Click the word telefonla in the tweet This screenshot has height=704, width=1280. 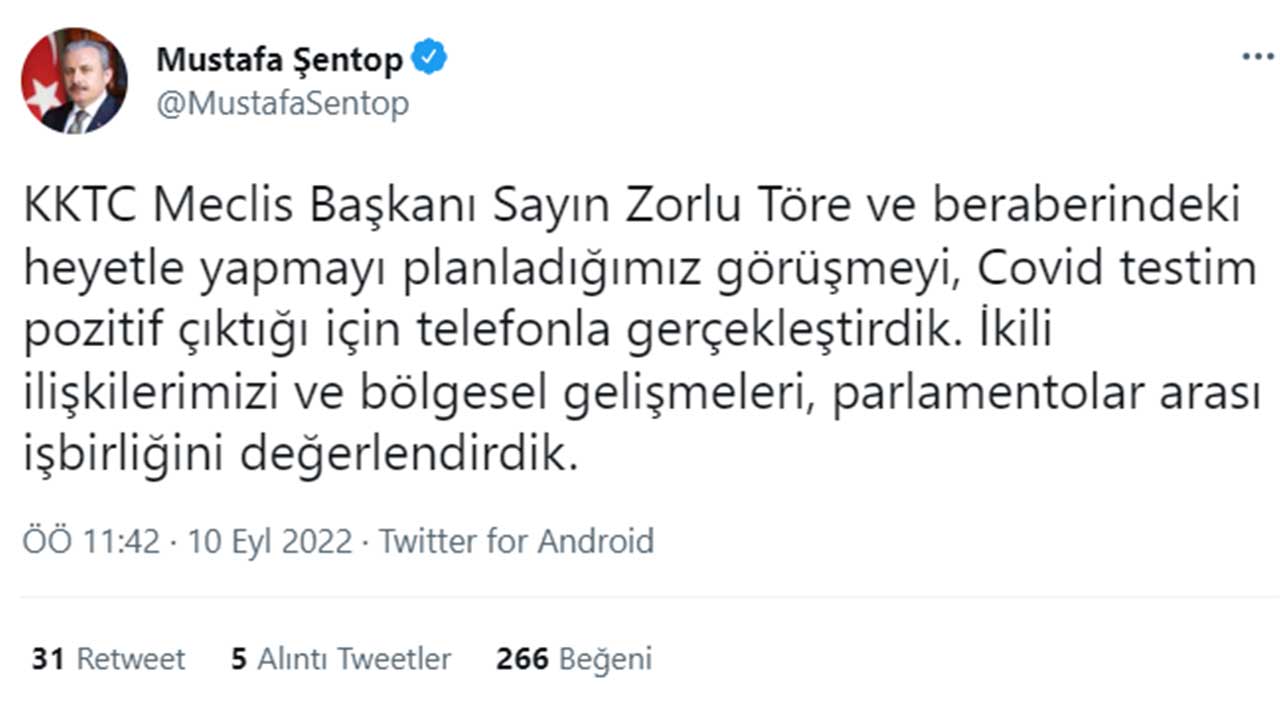[x=520, y=332]
